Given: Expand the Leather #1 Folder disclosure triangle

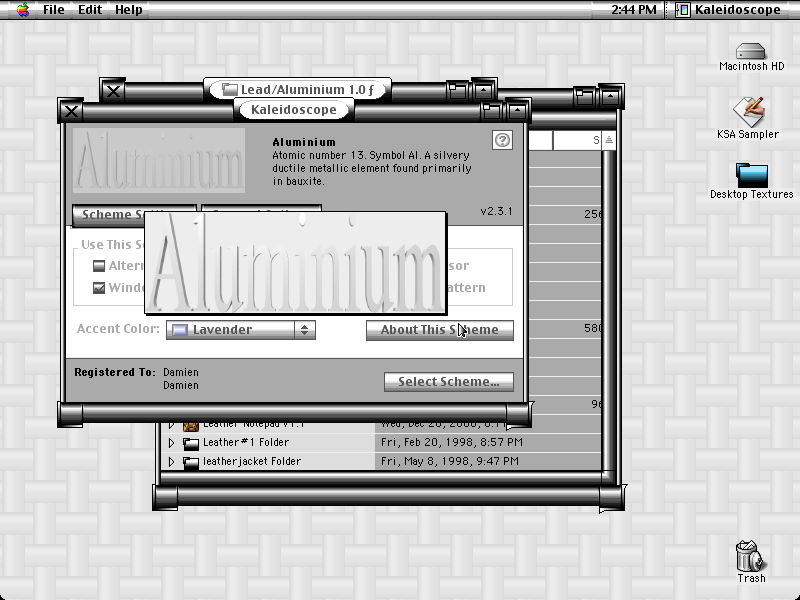Looking at the screenshot, I should pos(171,443).
